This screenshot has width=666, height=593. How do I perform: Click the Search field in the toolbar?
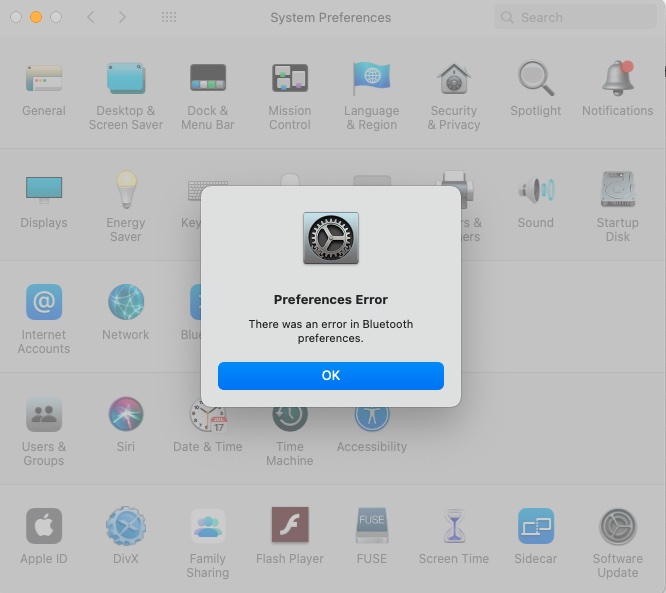pyautogui.click(x=575, y=17)
